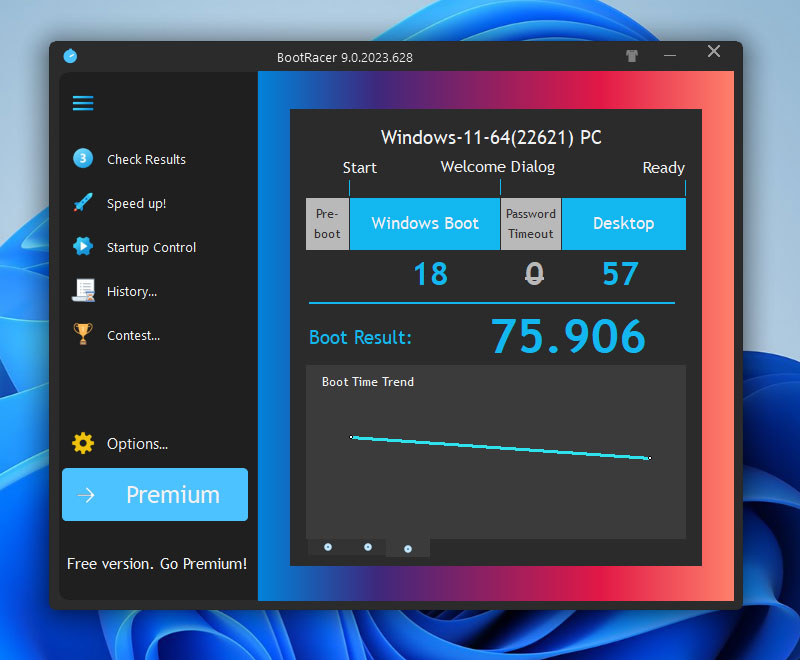
Task: Click the Ready marker label
Action: point(663,168)
